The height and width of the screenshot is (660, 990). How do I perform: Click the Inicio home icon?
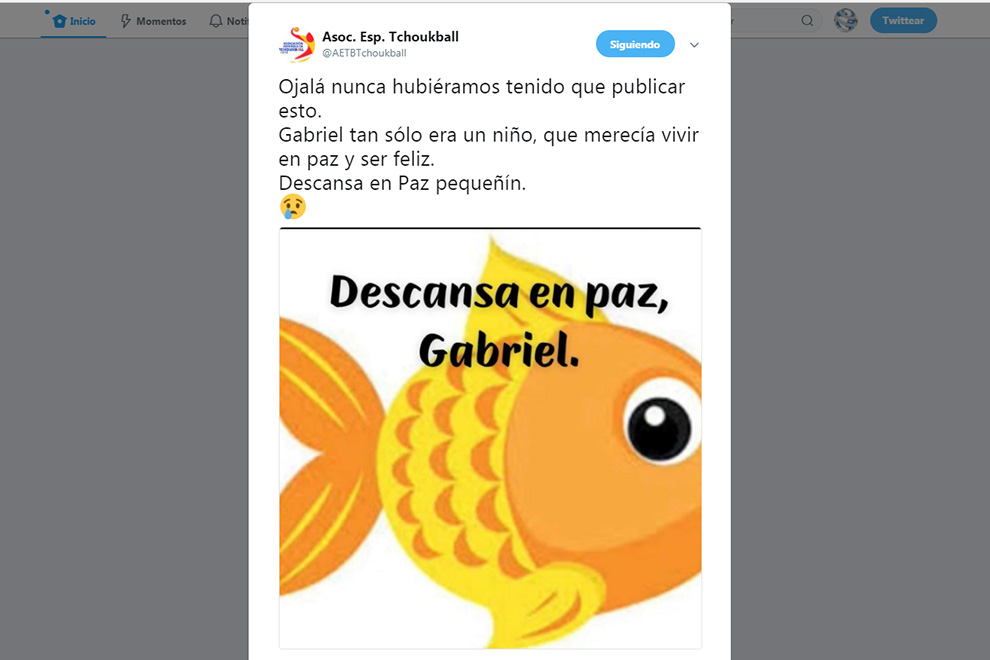pyautogui.click(x=59, y=21)
